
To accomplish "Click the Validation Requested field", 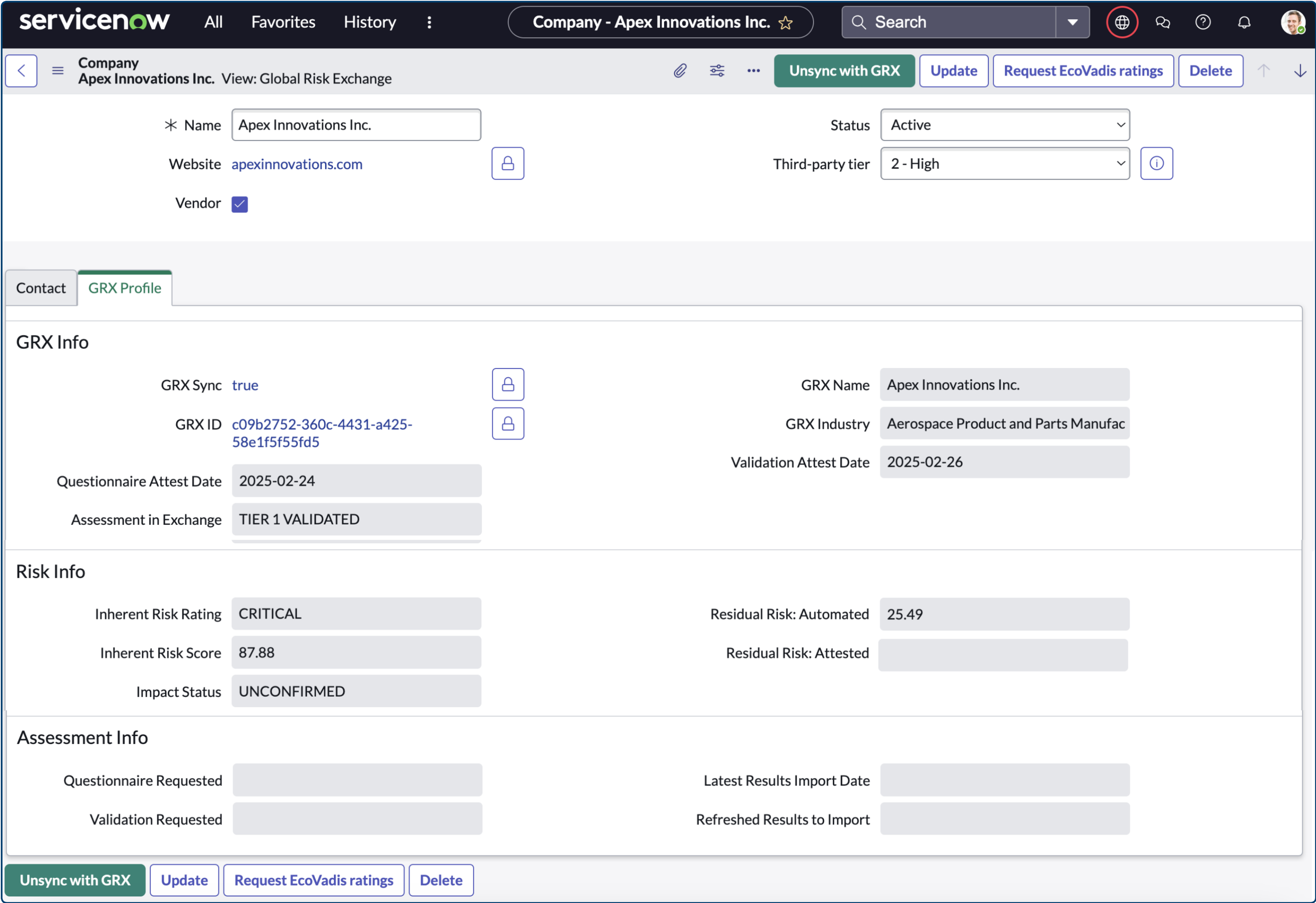I will pyautogui.click(x=357, y=819).
